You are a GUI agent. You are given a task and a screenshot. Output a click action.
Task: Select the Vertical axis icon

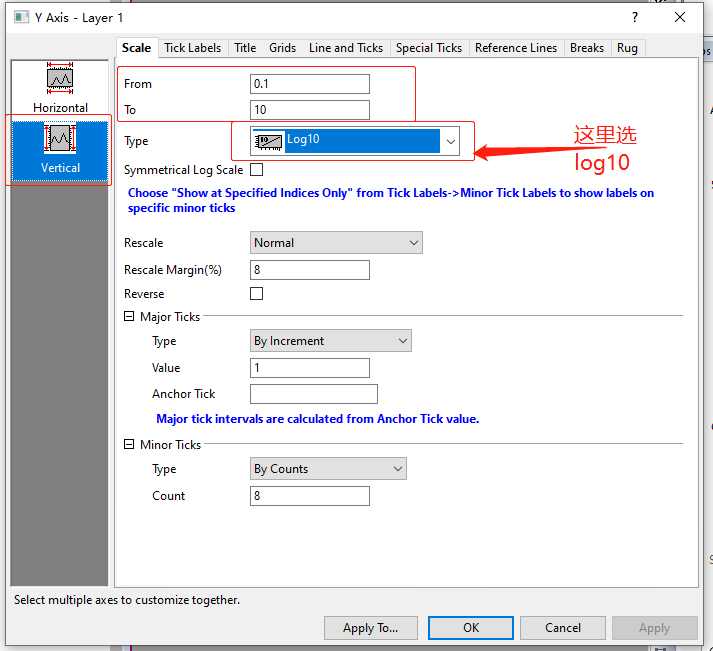(x=60, y=140)
